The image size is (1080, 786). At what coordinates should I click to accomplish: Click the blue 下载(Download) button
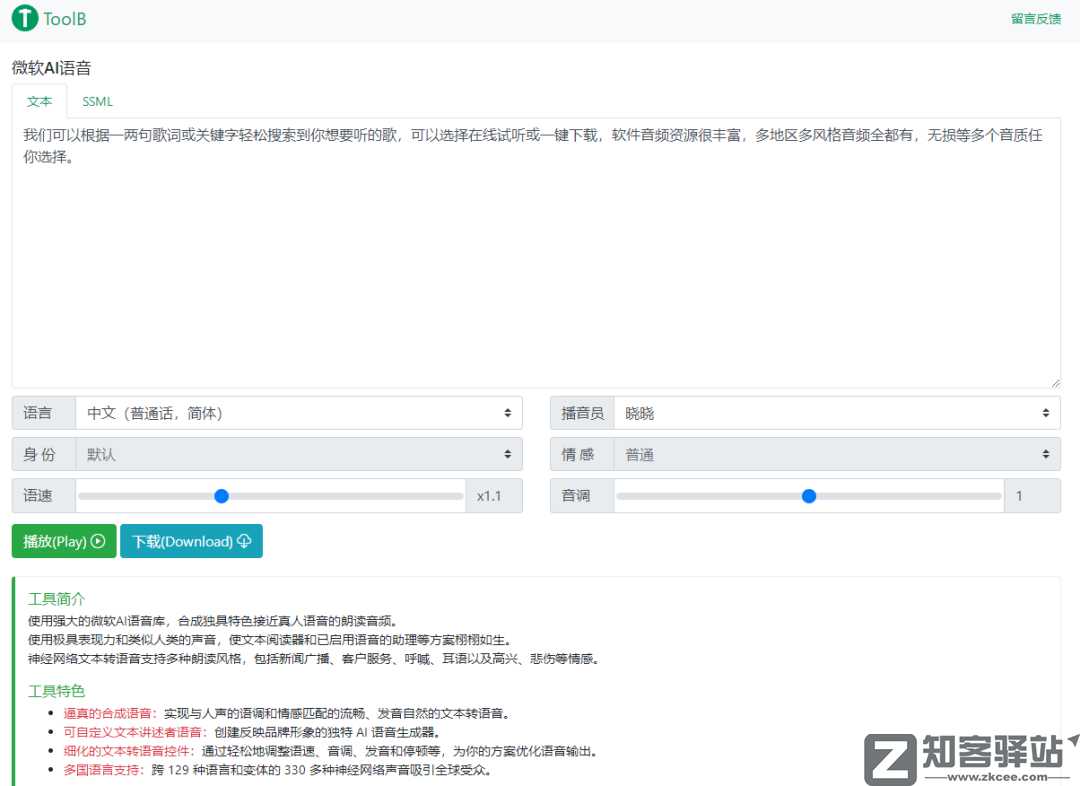tap(191, 541)
